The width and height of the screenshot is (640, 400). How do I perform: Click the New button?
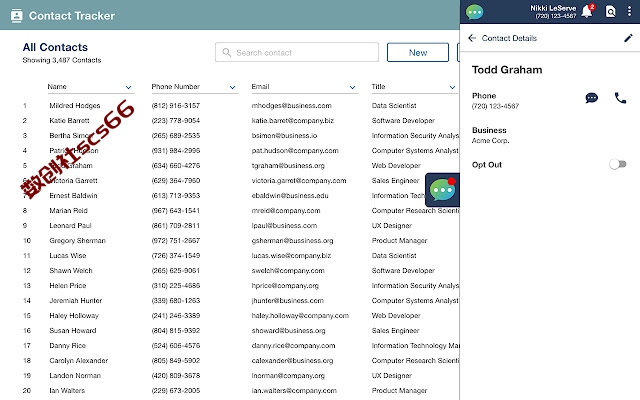(418, 52)
